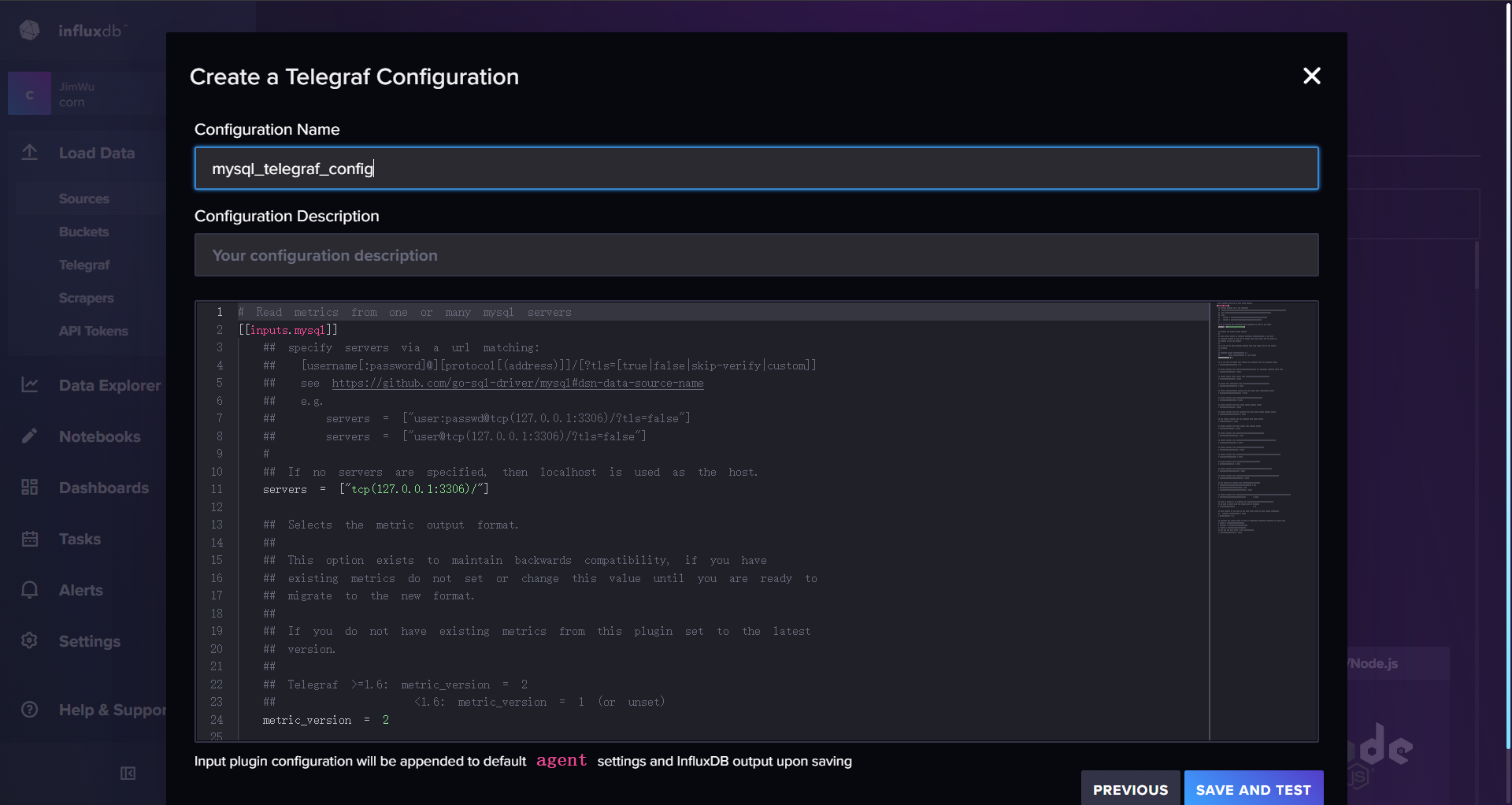Viewport: 1512px width, 805px height.
Task: Go to Data Explorer page
Action: pos(110,385)
